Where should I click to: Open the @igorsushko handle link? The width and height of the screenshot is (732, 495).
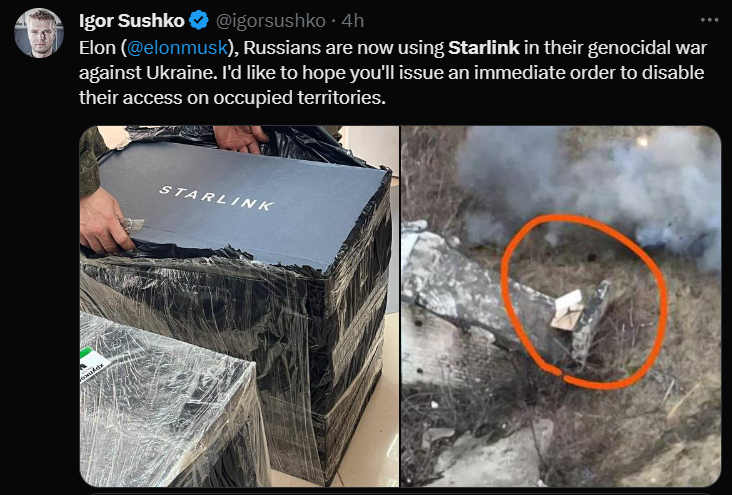pyautogui.click(x=270, y=21)
